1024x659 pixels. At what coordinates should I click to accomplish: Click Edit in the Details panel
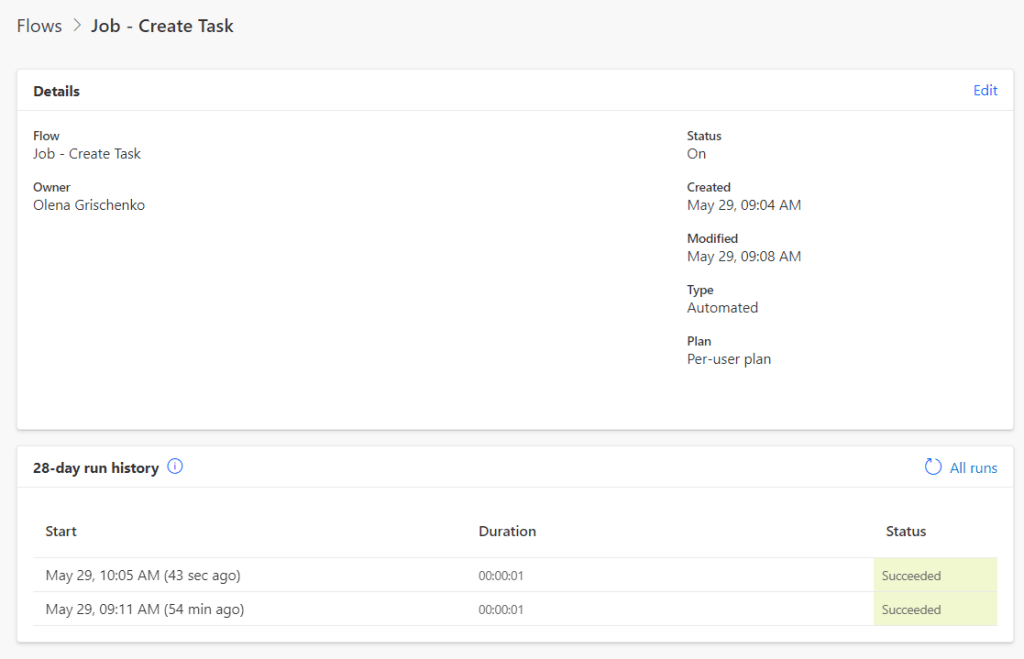coord(985,90)
